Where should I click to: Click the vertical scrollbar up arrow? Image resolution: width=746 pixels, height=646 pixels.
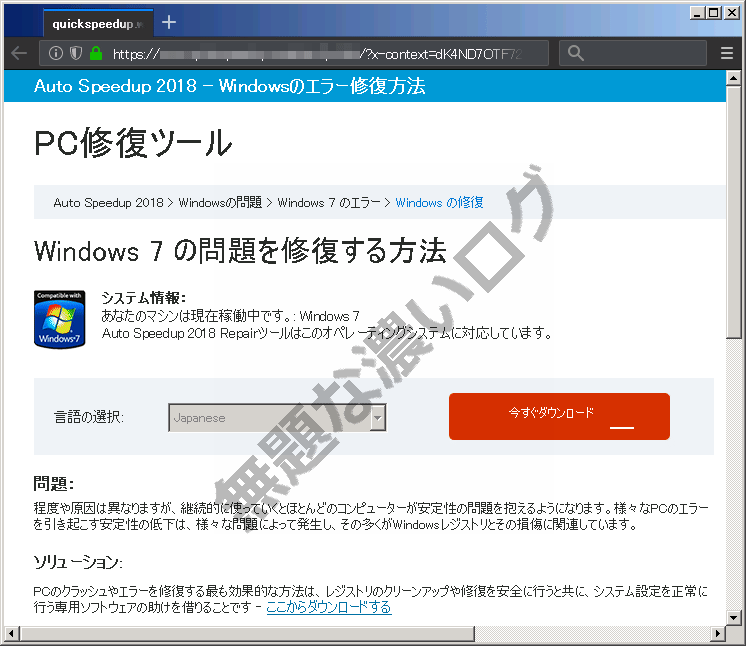tap(733, 78)
